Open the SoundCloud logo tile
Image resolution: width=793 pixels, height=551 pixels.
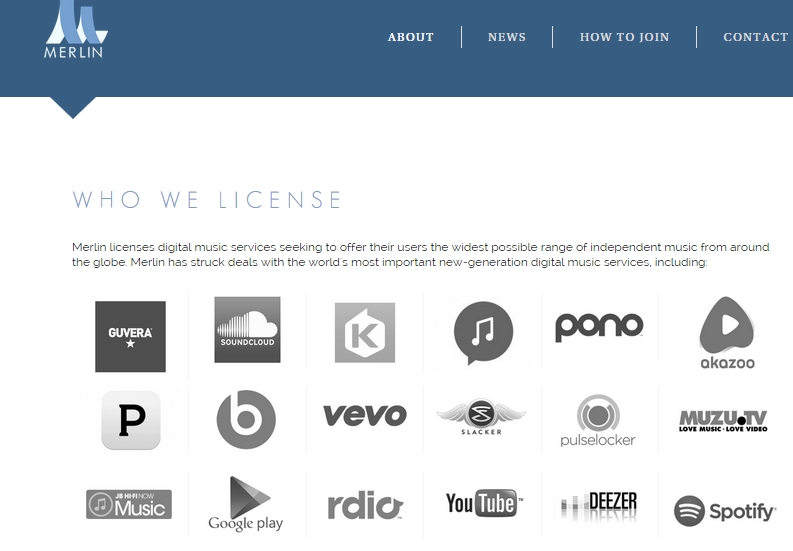pos(247,329)
